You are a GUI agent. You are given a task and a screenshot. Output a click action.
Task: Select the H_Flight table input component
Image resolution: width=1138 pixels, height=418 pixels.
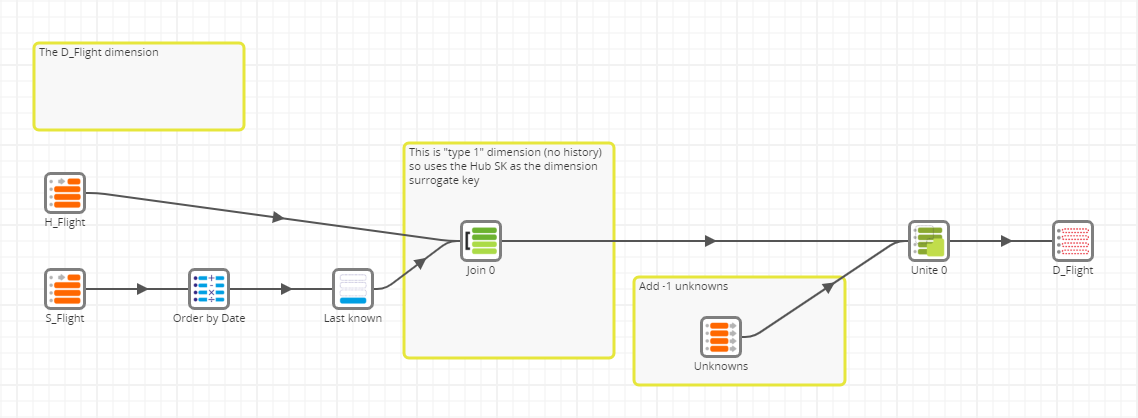click(65, 192)
